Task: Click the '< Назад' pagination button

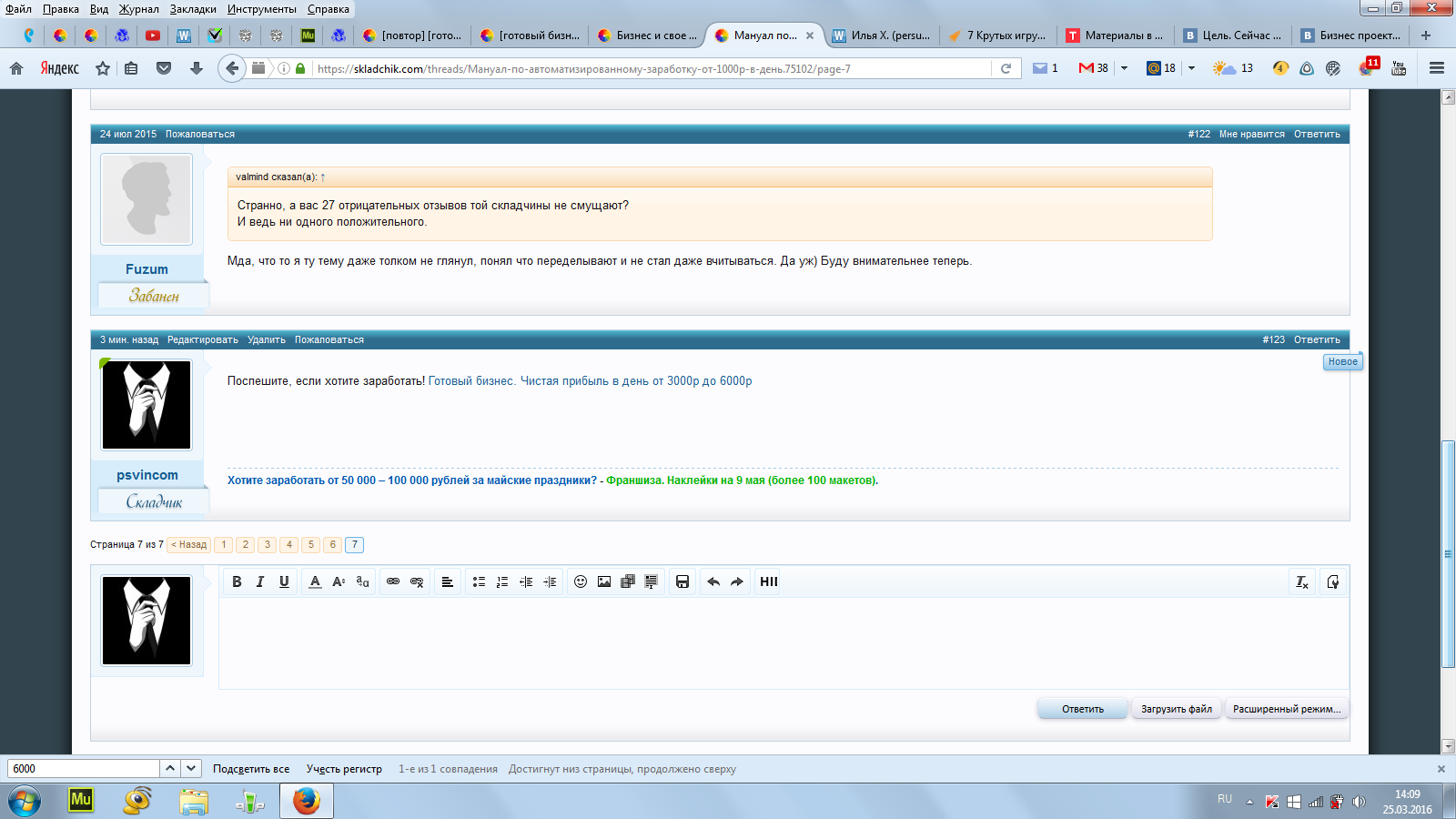Action: pos(189,544)
